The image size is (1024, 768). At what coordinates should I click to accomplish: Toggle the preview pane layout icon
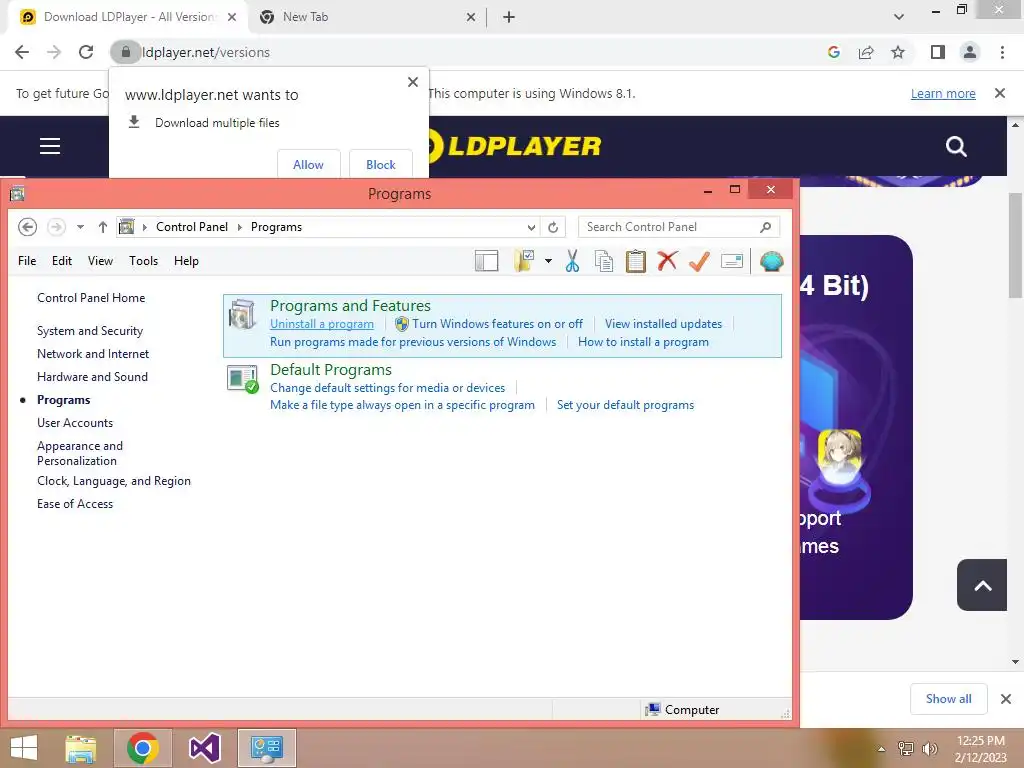(x=487, y=261)
